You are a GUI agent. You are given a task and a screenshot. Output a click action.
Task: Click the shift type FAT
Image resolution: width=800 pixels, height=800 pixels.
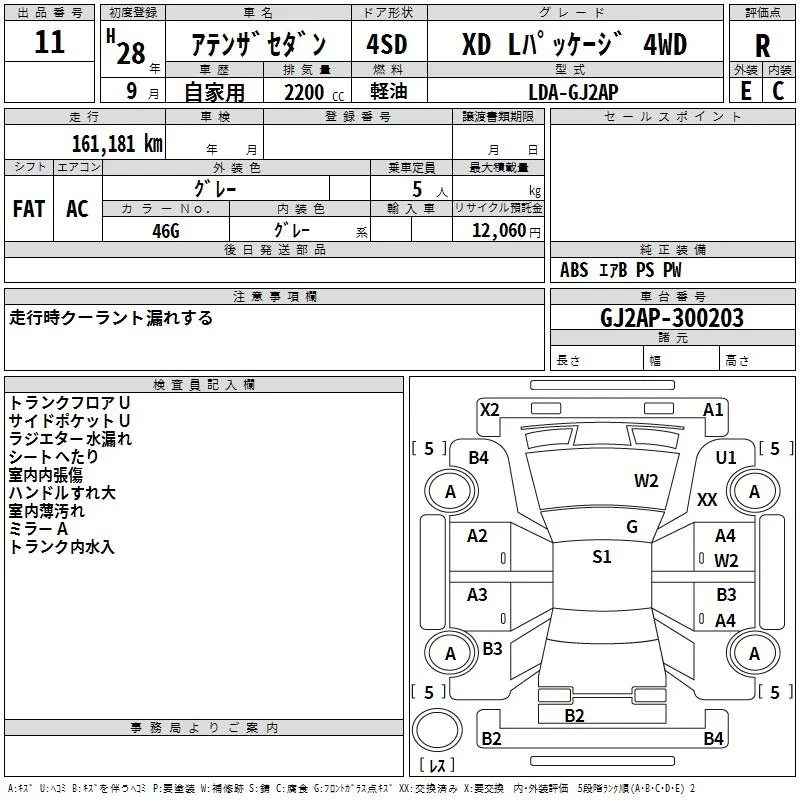coord(29,209)
